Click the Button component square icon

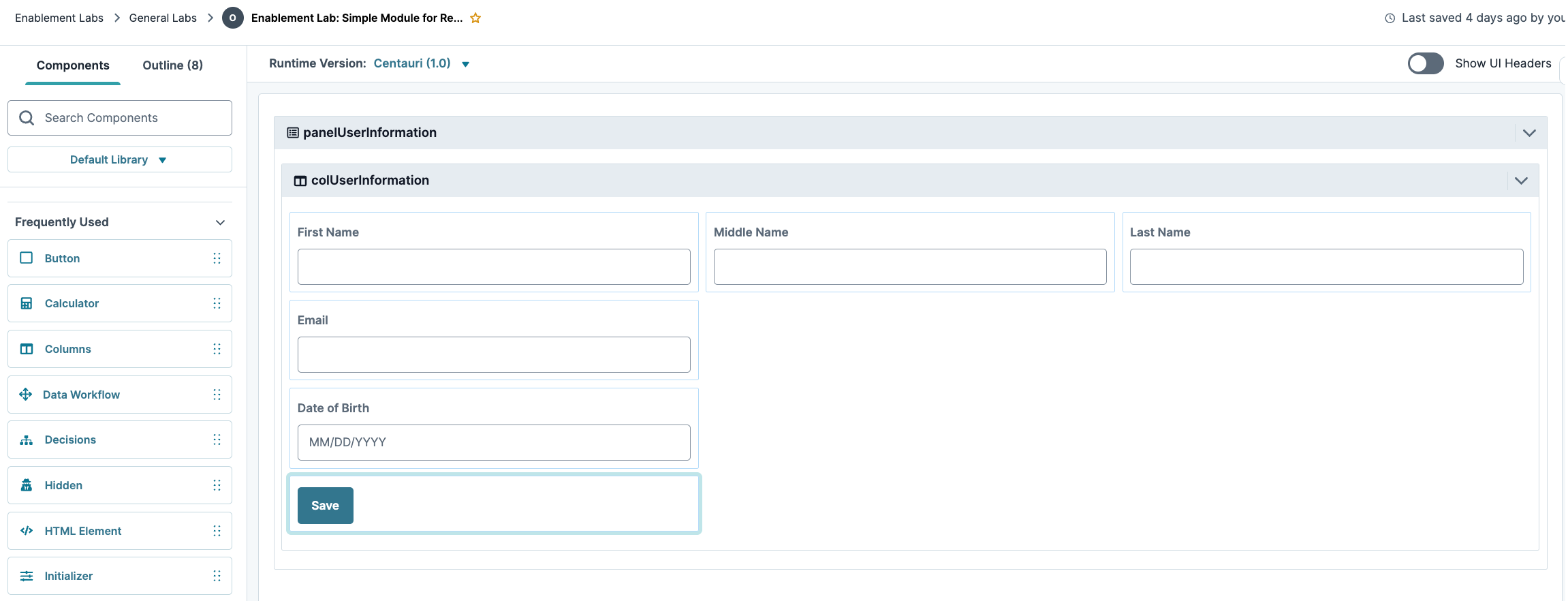[27, 258]
